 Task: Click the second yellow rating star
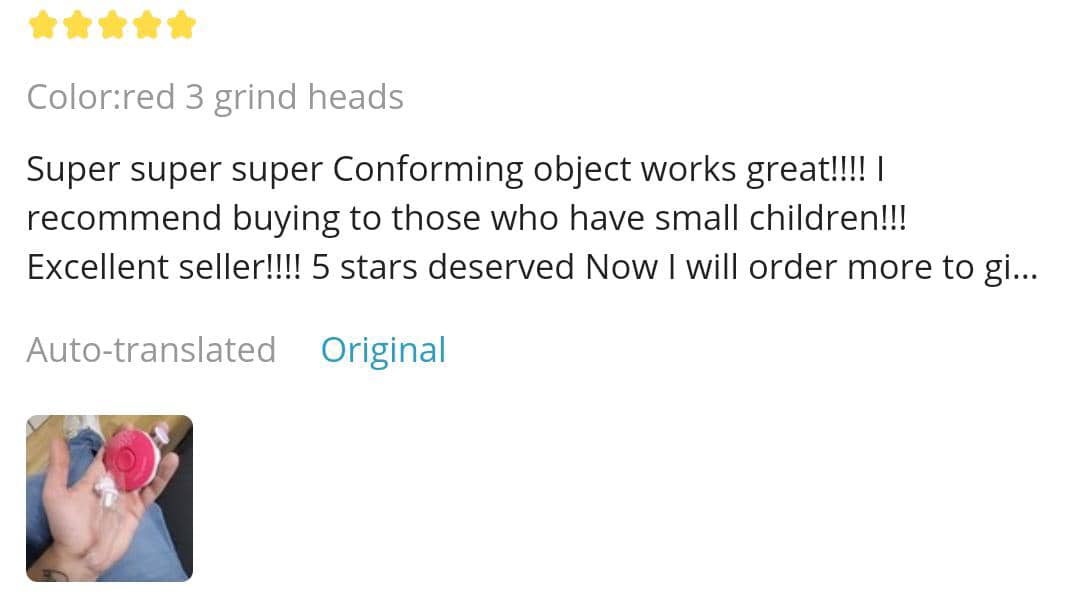[78, 25]
